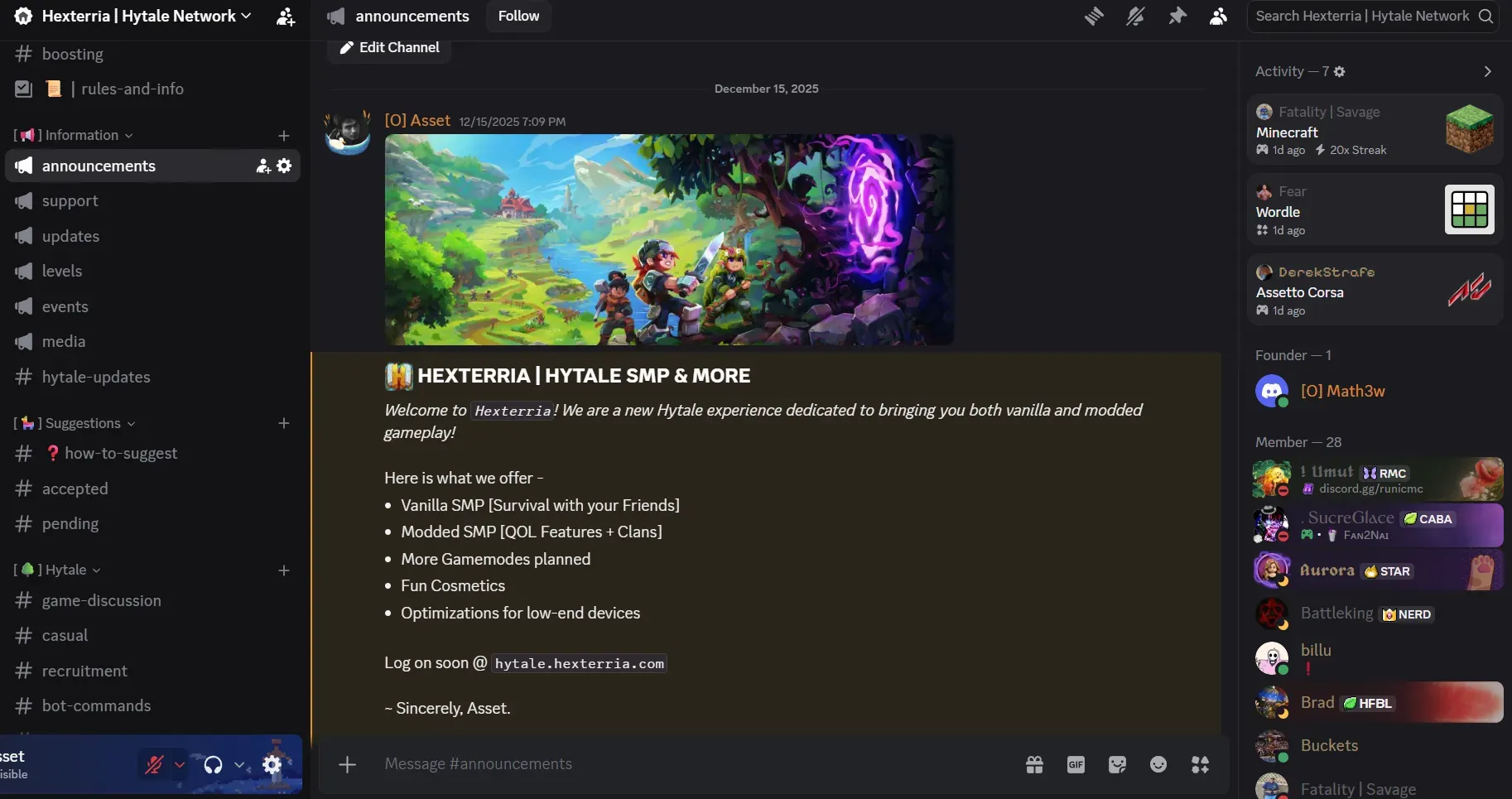This screenshot has height=799, width=1512.
Task: Open headphone output options dropdown
Action: coord(239,764)
